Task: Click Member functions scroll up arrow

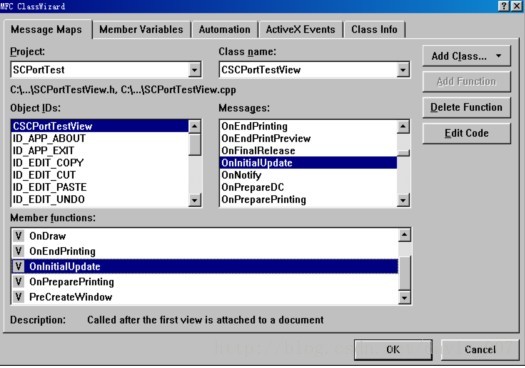Action: point(404,235)
